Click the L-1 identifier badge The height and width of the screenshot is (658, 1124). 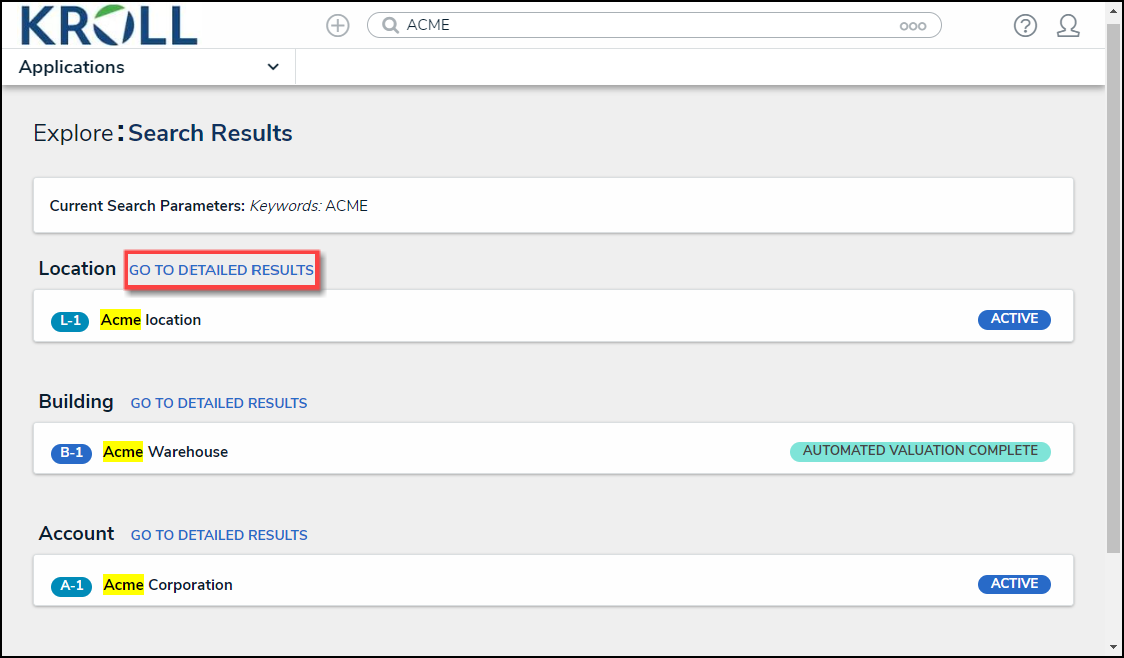70,320
